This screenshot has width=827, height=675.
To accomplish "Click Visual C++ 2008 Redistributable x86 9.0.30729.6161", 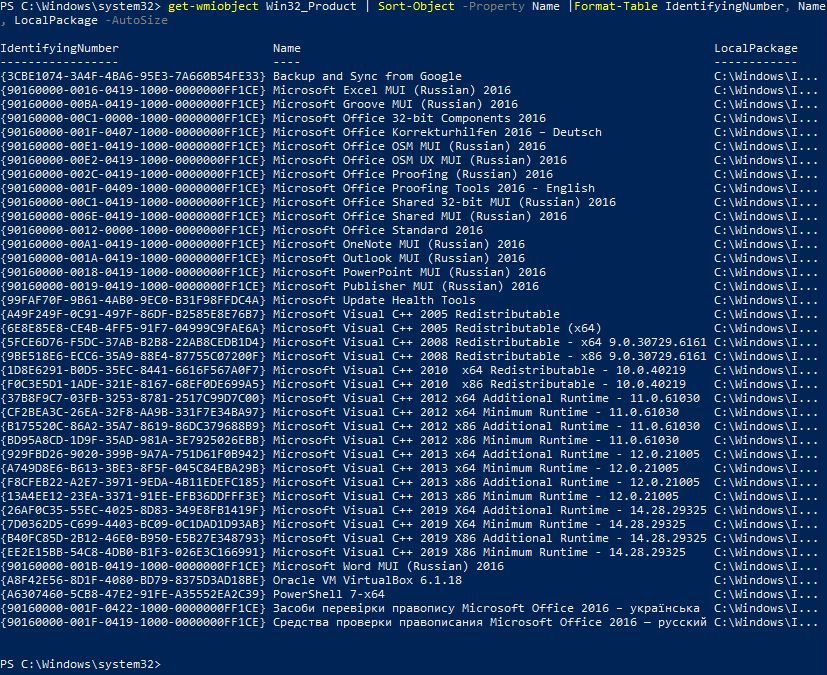I will [x=489, y=356].
